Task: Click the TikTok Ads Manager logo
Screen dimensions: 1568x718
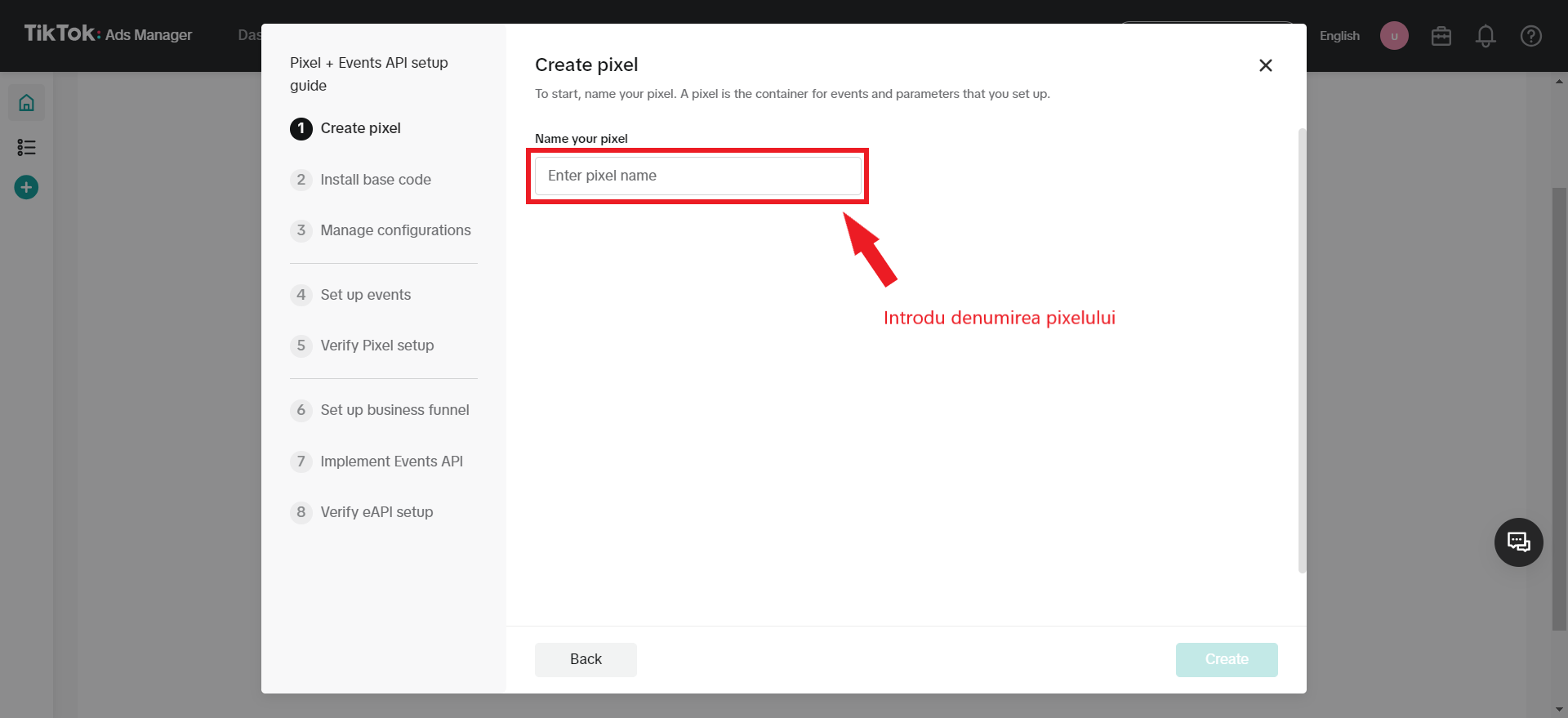Action: pos(108,34)
